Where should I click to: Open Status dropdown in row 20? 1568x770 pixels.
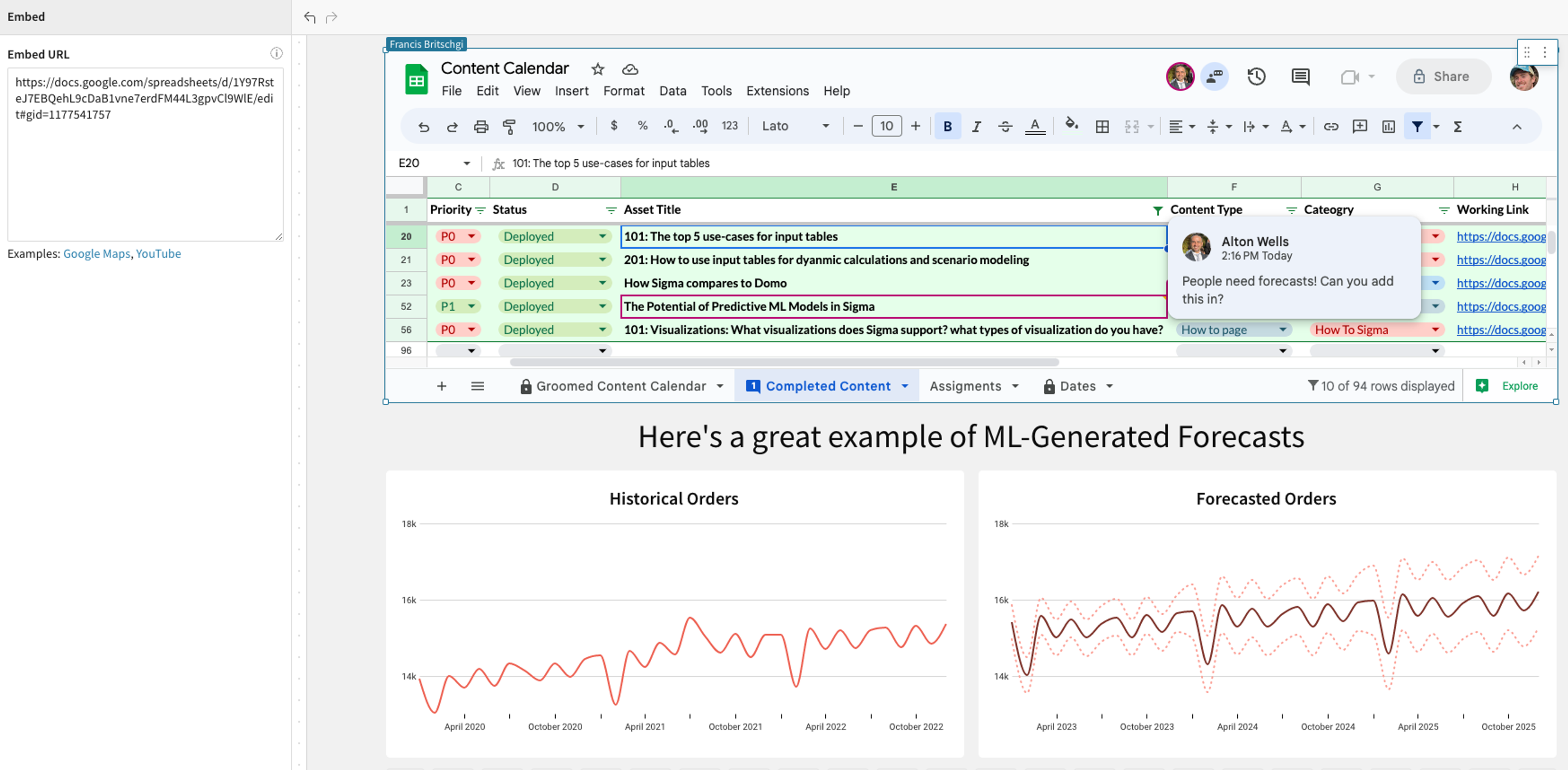pos(602,236)
